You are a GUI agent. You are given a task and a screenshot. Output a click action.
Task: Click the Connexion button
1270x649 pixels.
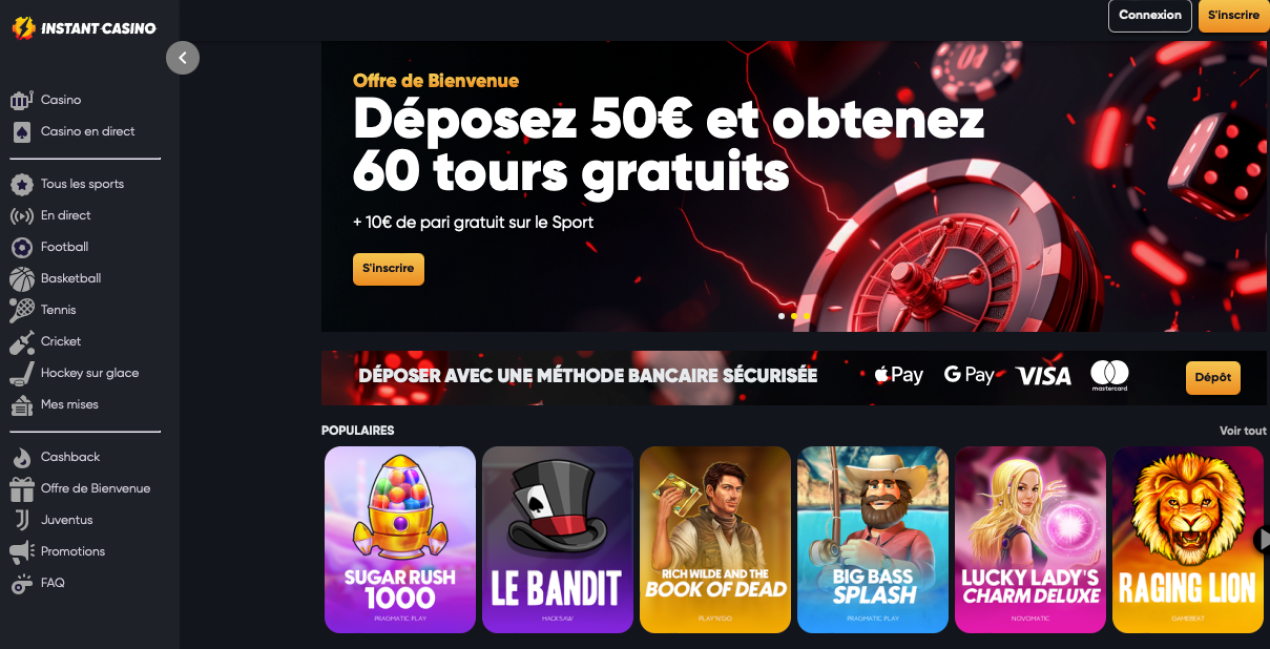point(1150,15)
